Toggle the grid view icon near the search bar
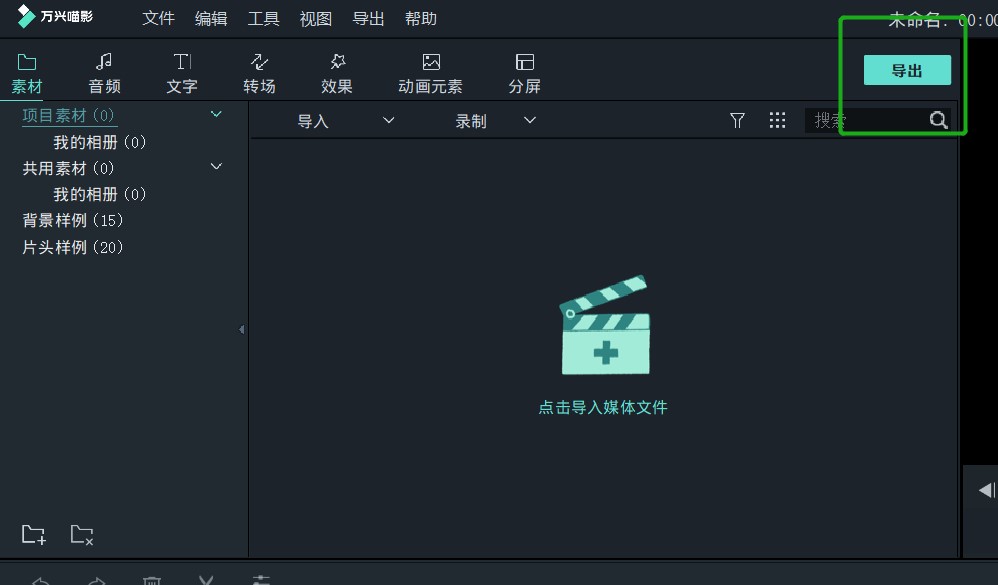This screenshot has height=585, width=998. (x=778, y=120)
